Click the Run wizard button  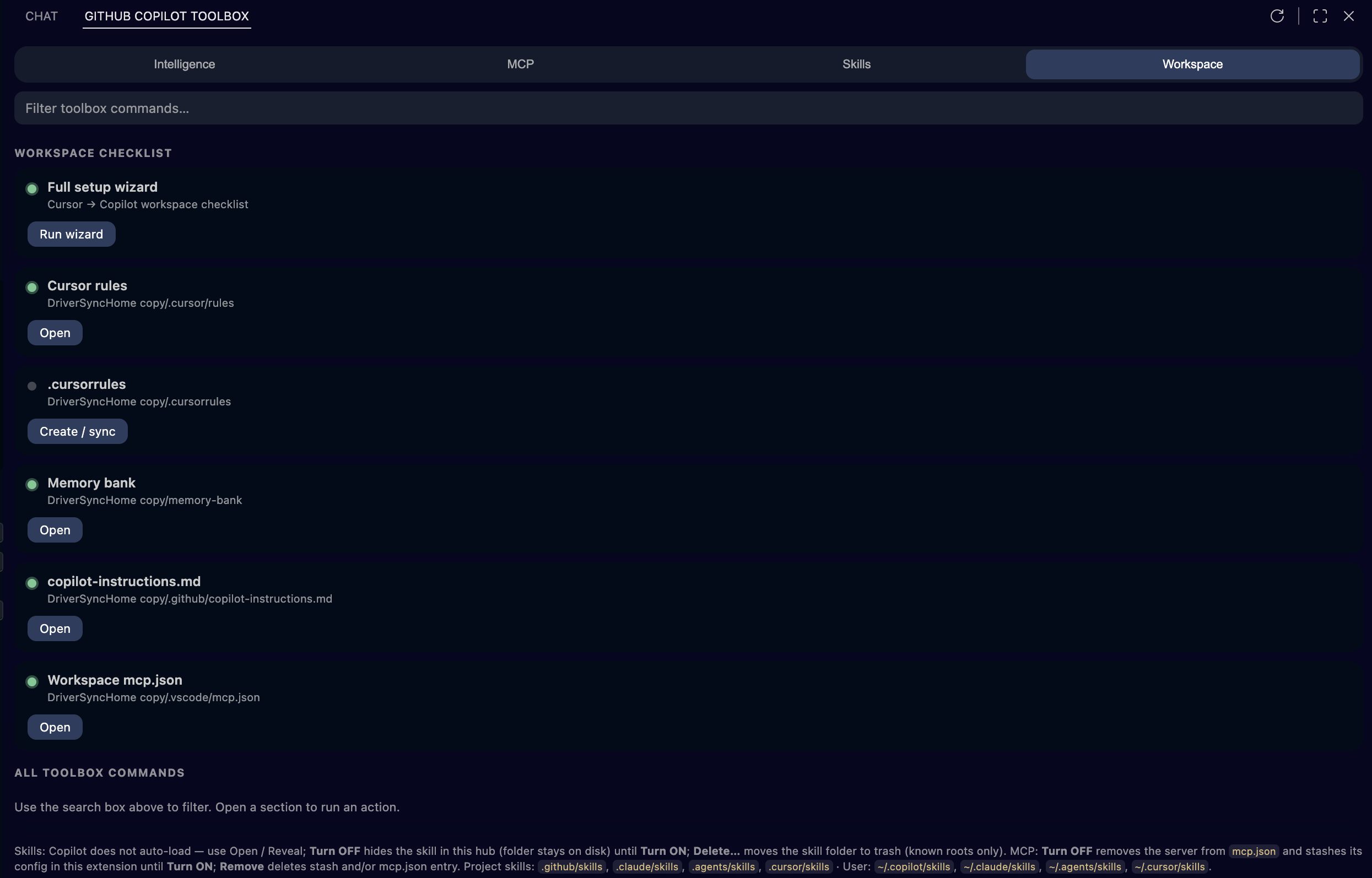[71, 234]
